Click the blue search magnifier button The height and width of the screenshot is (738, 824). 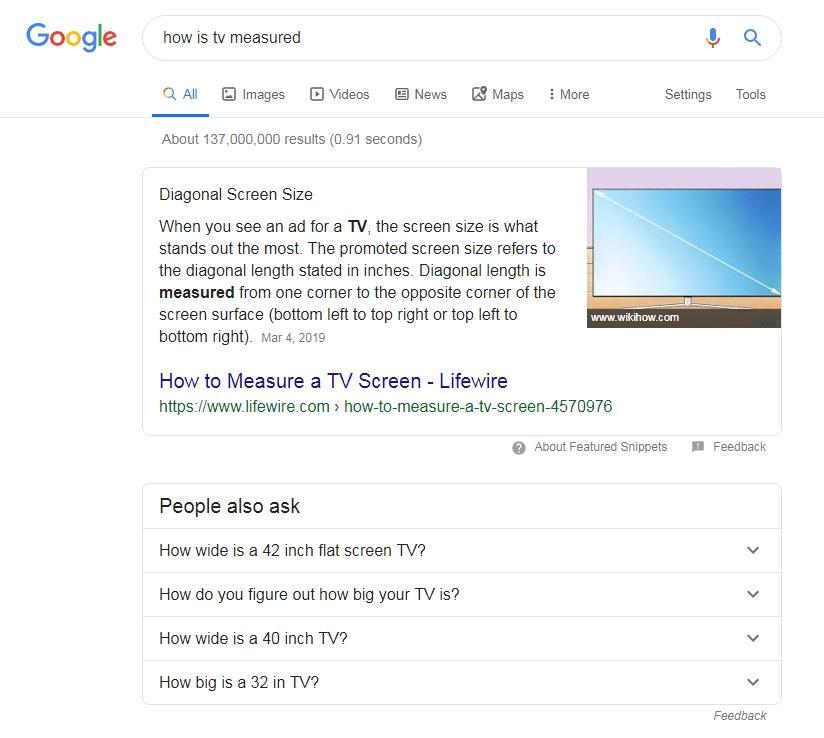(x=752, y=37)
